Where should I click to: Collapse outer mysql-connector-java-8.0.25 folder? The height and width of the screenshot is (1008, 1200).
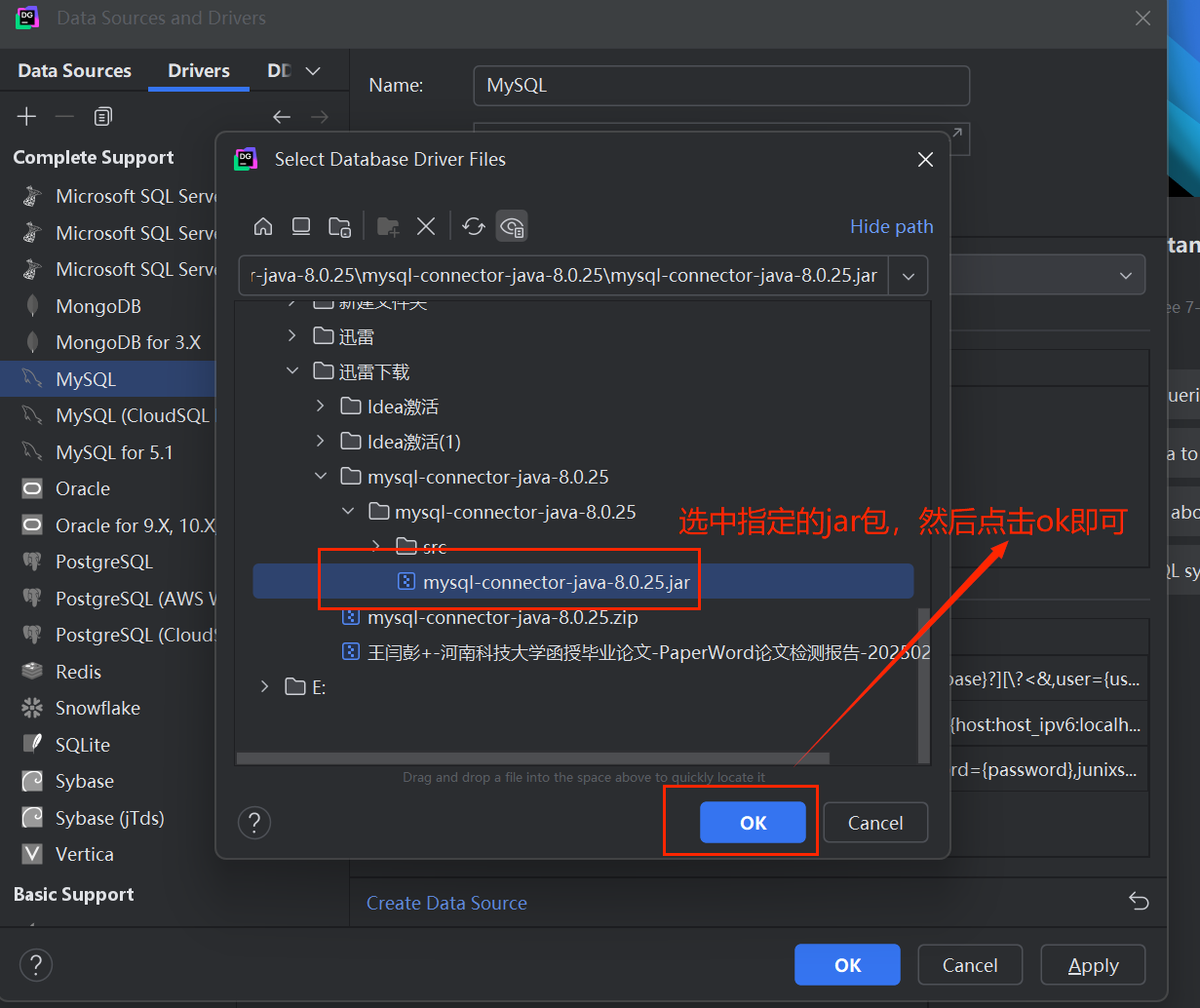[320, 477]
